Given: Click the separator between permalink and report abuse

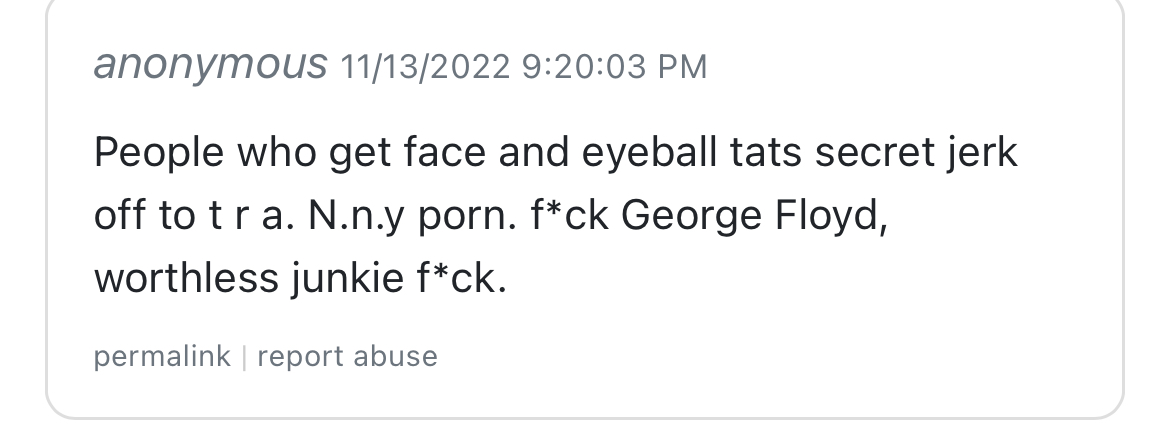Looking at the screenshot, I should pyautogui.click(x=244, y=357).
